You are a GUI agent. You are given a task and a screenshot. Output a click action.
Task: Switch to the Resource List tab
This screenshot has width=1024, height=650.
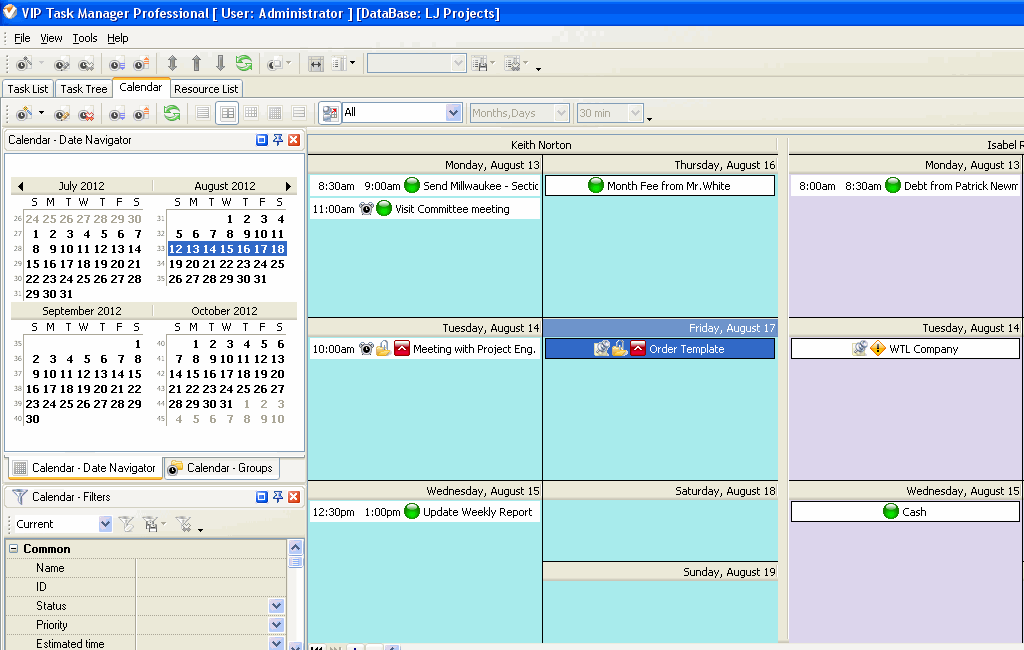point(206,89)
